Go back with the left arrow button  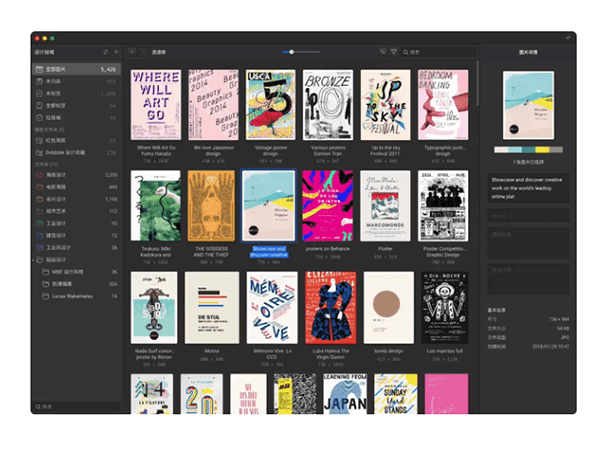[x=132, y=52]
